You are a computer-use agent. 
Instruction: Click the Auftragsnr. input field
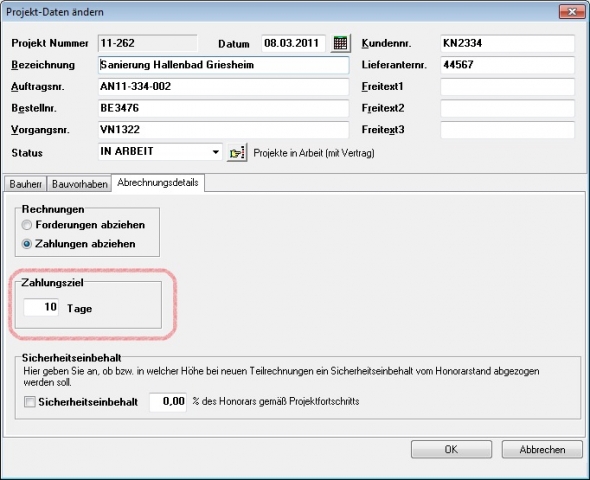[224, 87]
